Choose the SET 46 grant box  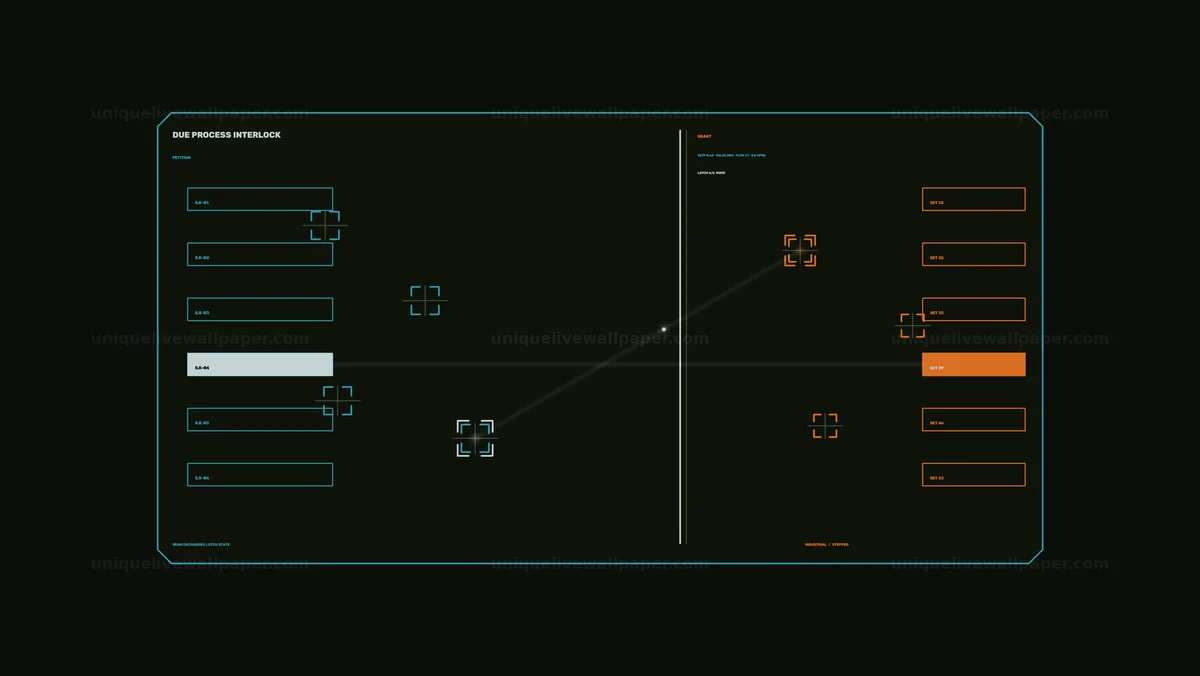tap(974, 419)
